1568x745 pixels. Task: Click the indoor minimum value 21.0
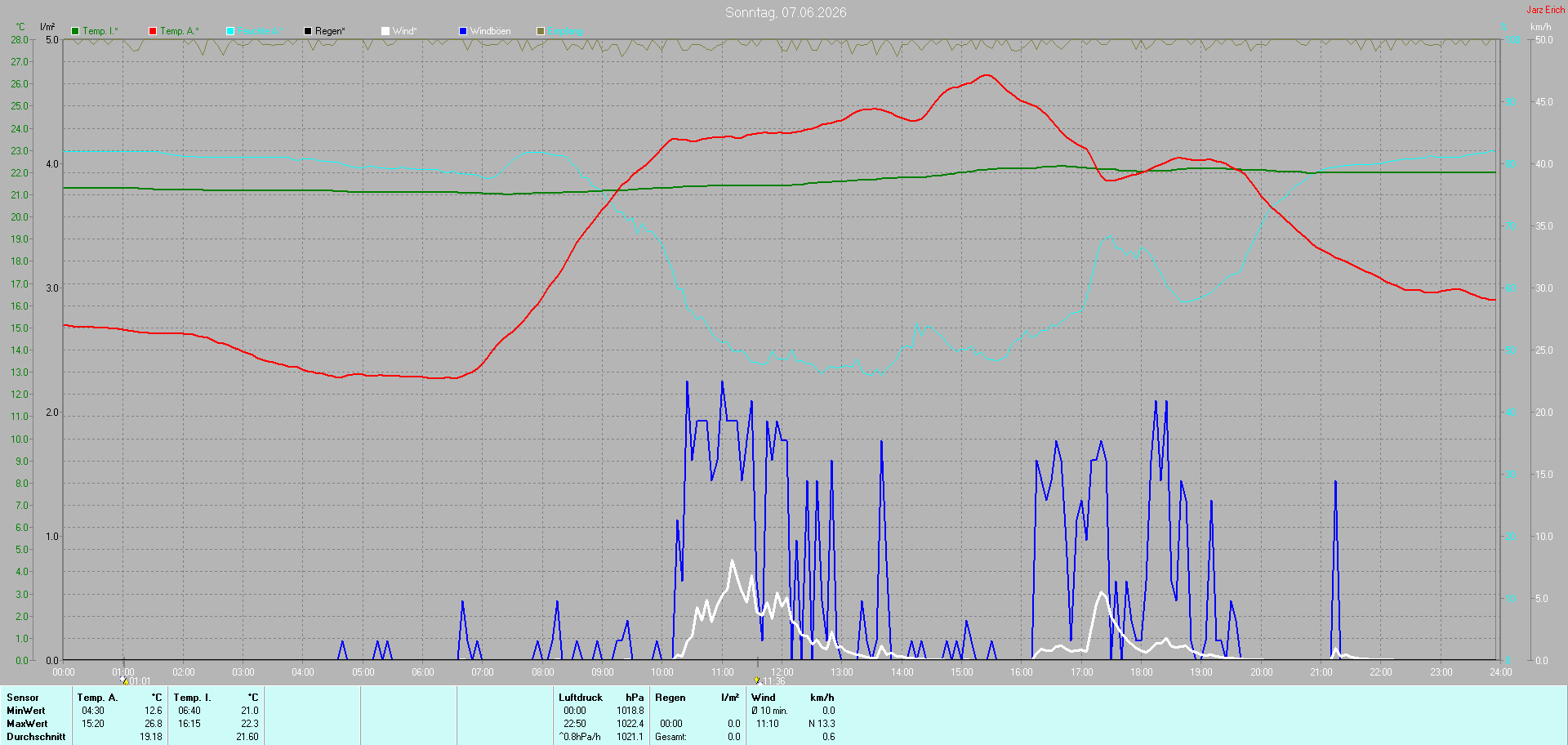(x=250, y=711)
